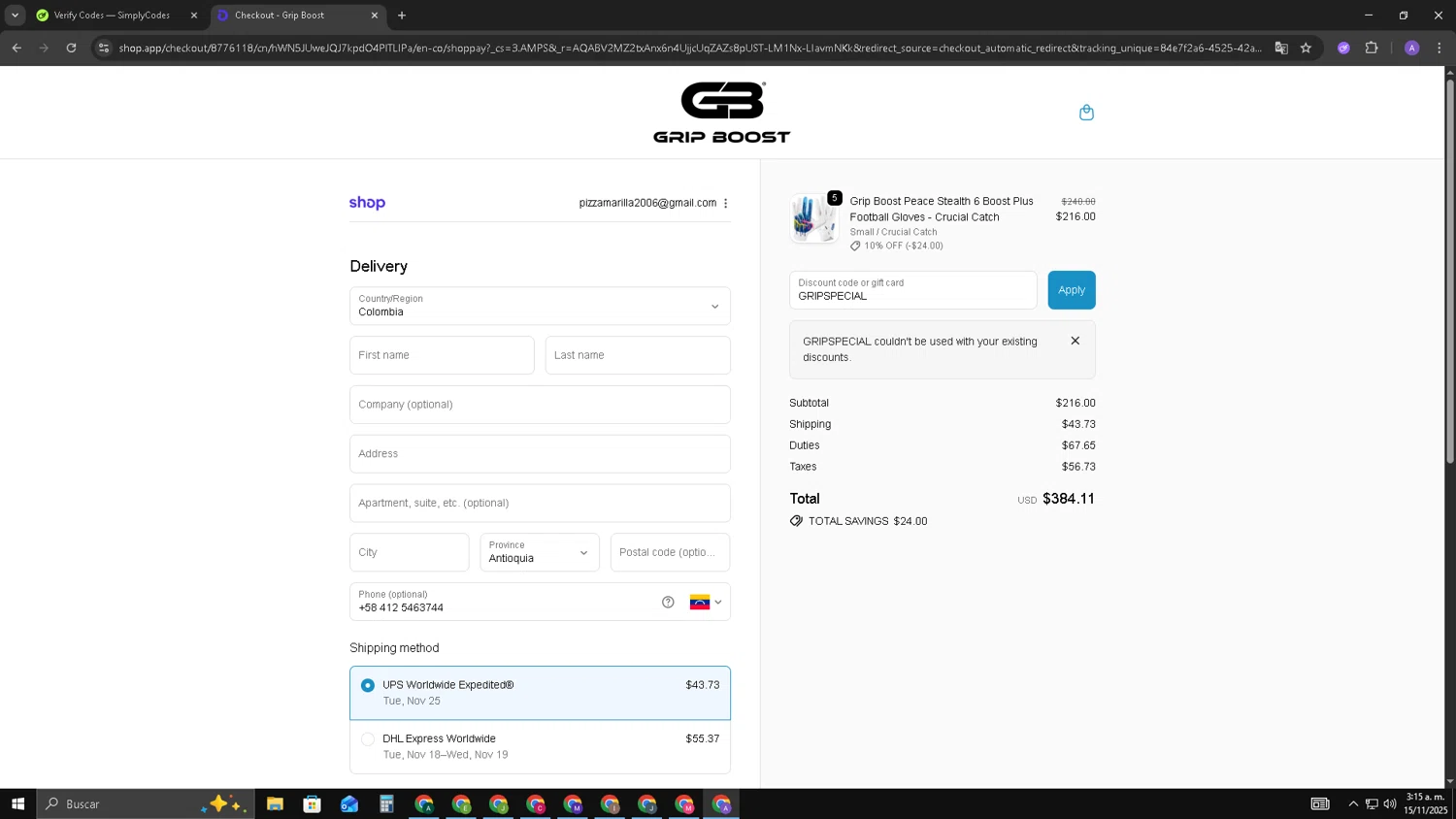Click the address bar URL
Image resolution: width=1456 pixels, height=819 pixels.
[x=690, y=48]
